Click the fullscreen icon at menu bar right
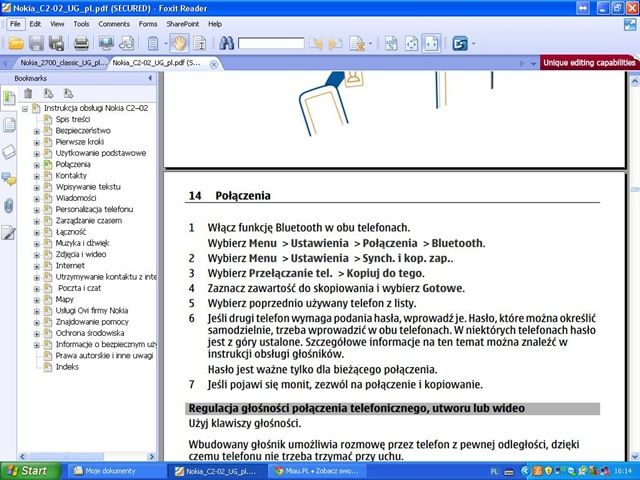640x480 pixels. pyautogui.click(x=630, y=24)
